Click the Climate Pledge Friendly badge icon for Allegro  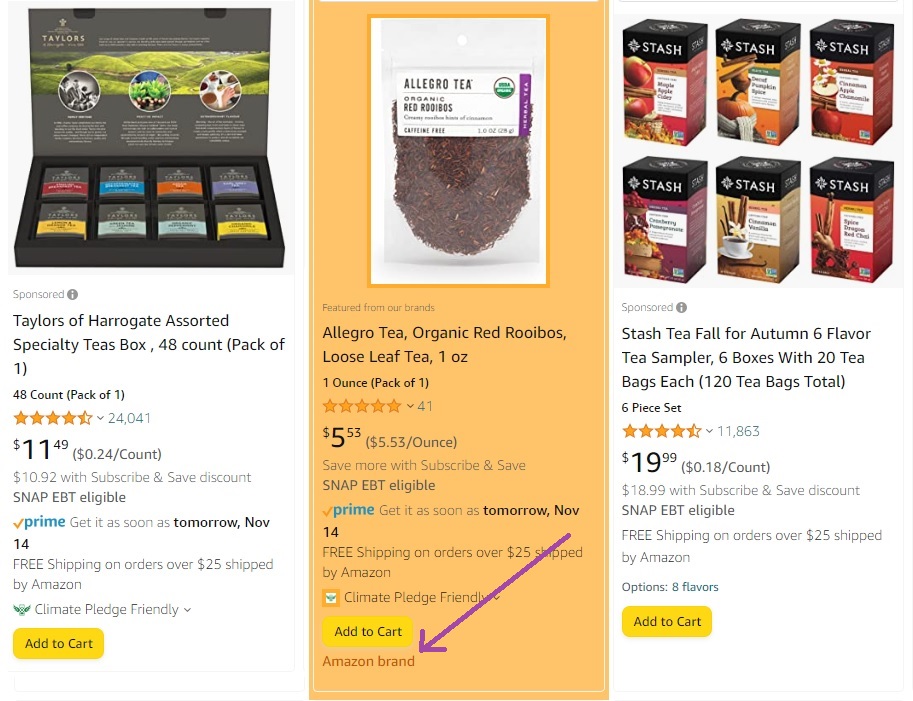pos(331,597)
